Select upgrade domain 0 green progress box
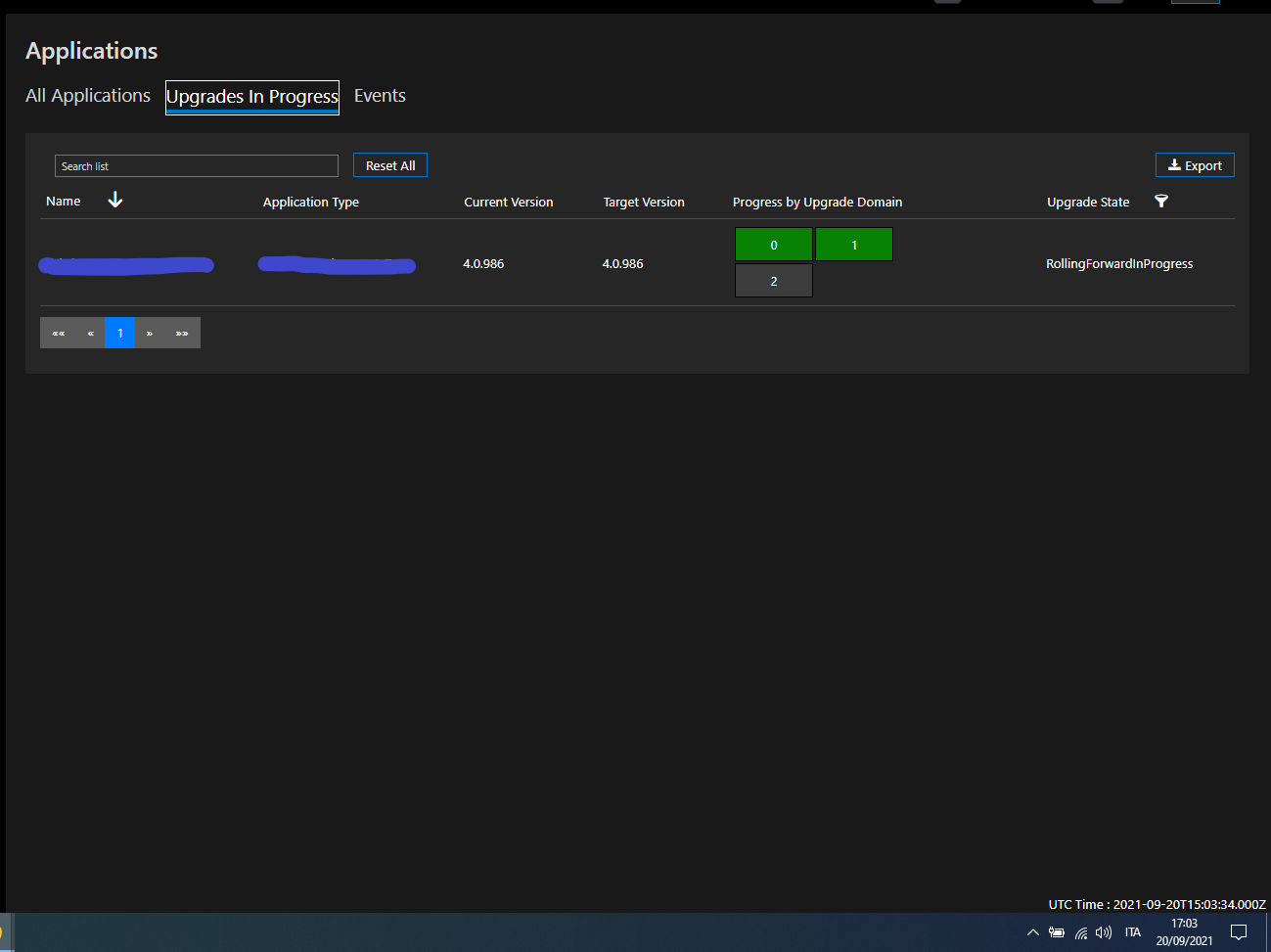 (x=773, y=244)
